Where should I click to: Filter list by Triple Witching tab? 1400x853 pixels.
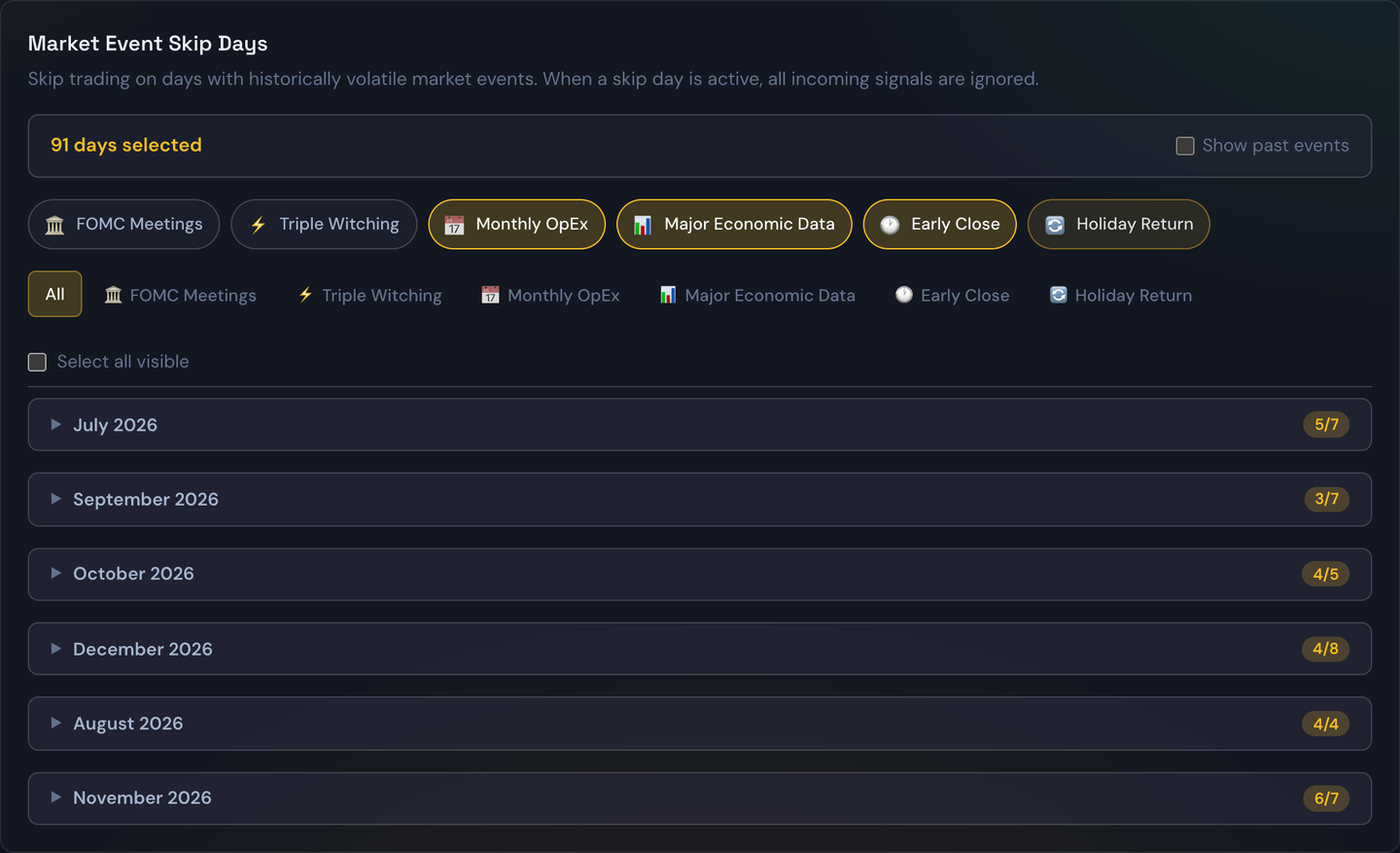[369, 295]
